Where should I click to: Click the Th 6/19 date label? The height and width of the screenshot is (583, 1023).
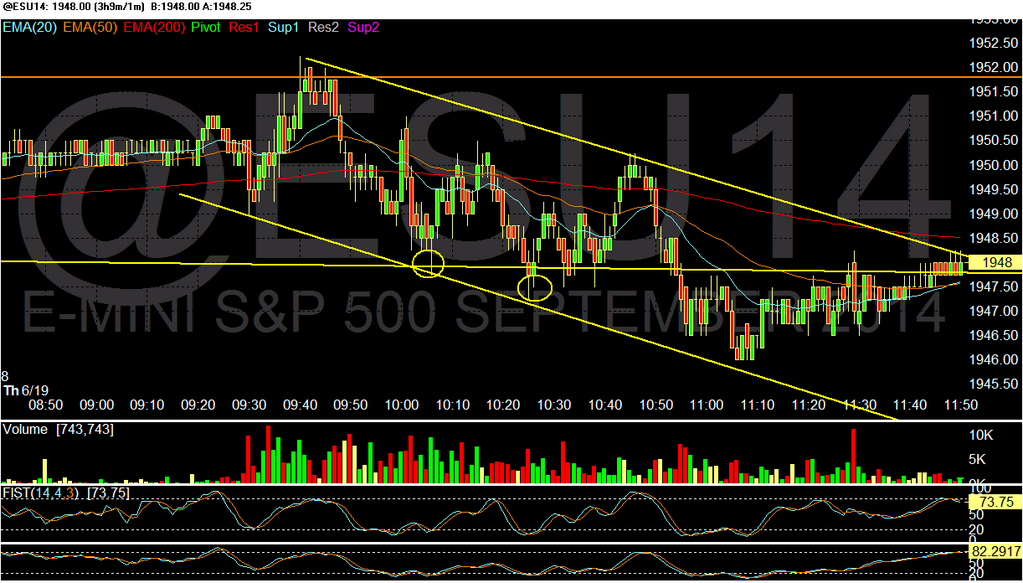[x=25, y=391]
